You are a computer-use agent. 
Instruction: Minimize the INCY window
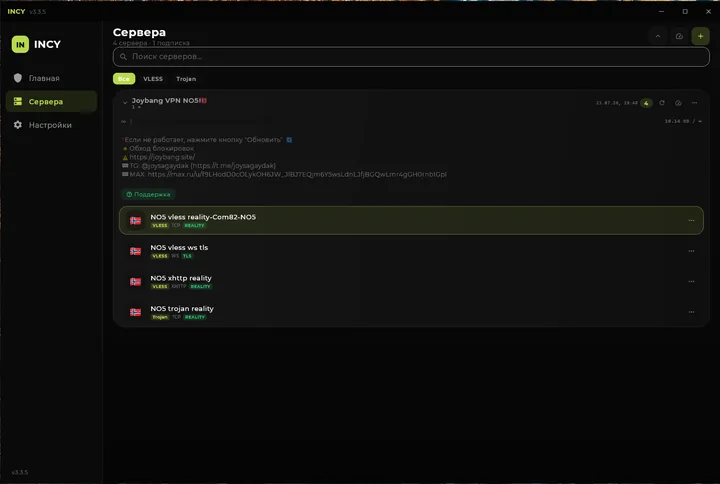tap(661, 11)
